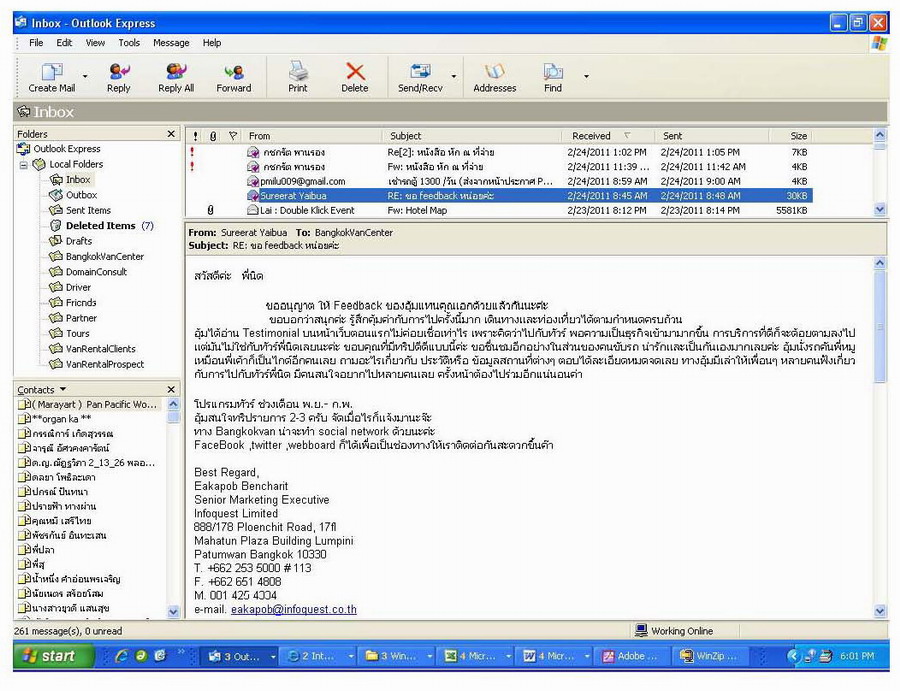Image resolution: width=900 pixels, height=691 pixels.
Task: Select the Sureerat Yaibua message row
Action: tap(498, 196)
